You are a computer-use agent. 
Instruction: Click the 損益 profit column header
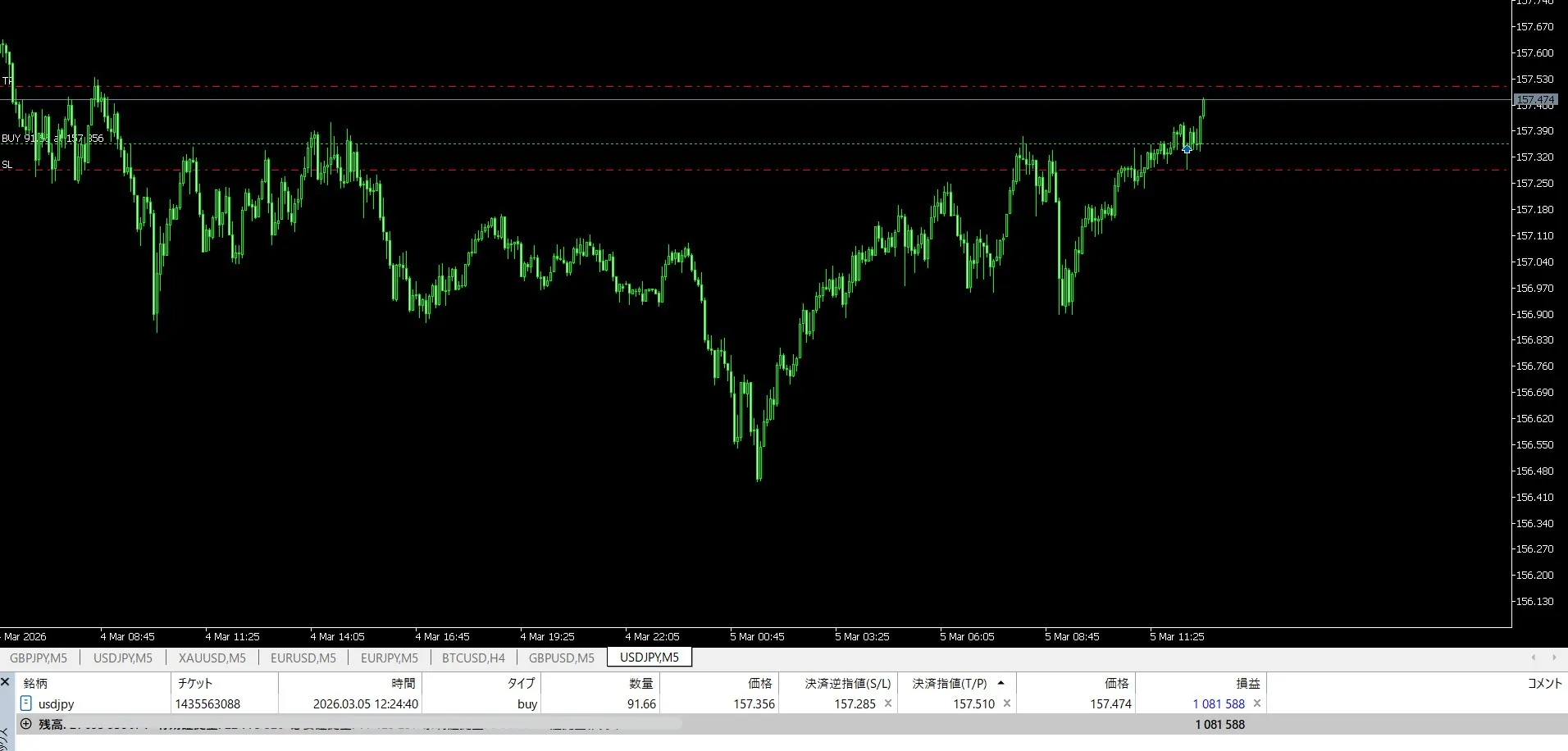(1247, 683)
